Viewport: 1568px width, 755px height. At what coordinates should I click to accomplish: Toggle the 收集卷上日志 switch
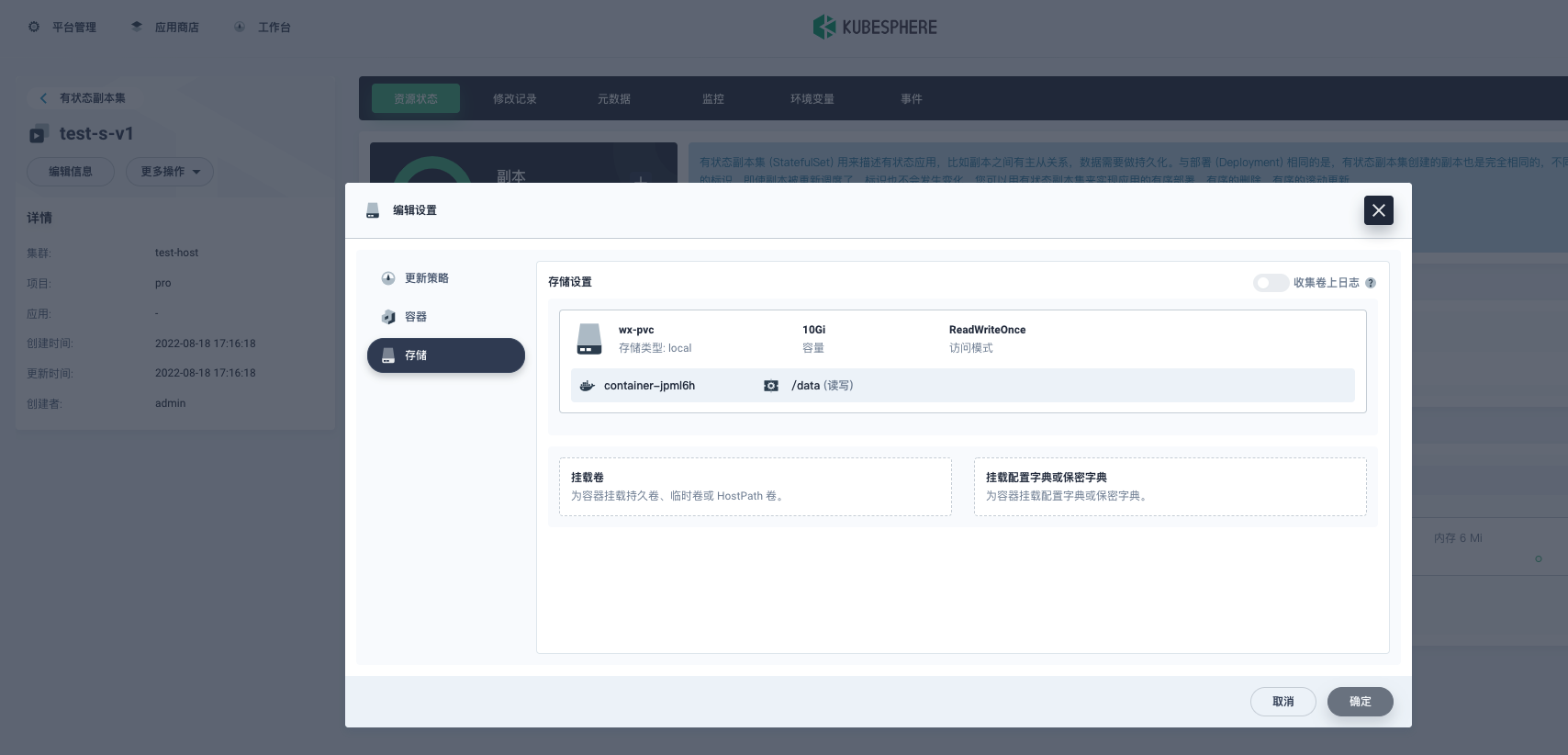(x=1271, y=283)
